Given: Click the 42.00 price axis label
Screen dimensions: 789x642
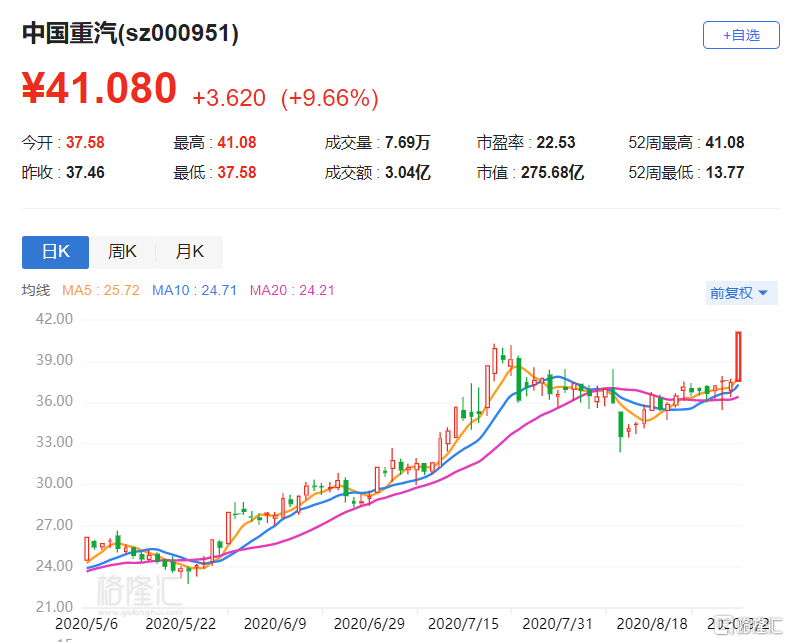Looking at the screenshot, I should click(x=54, y=319).
